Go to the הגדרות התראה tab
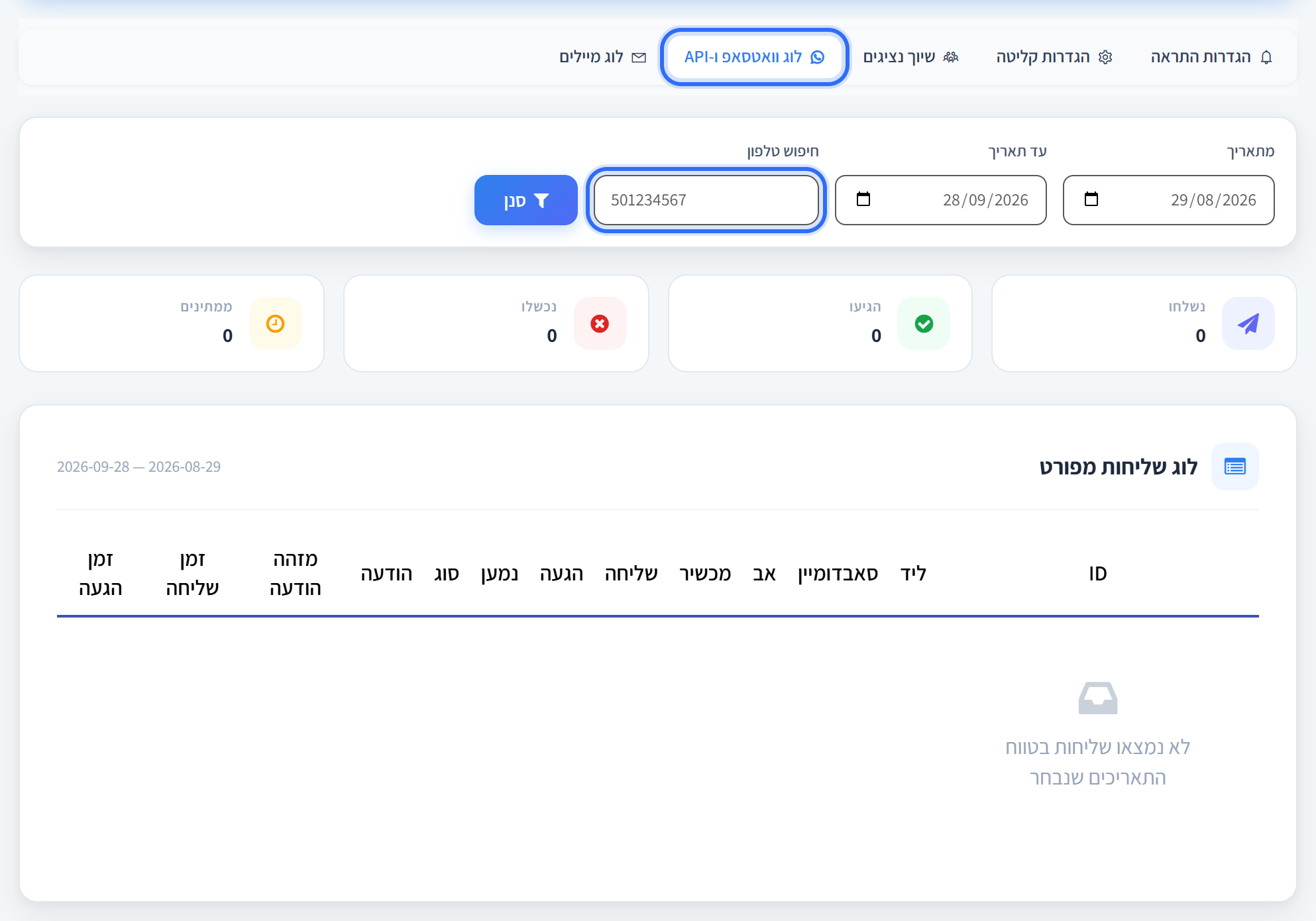Image resolution: width=1316 pixels, height=921 pixels. [1211, 57]
